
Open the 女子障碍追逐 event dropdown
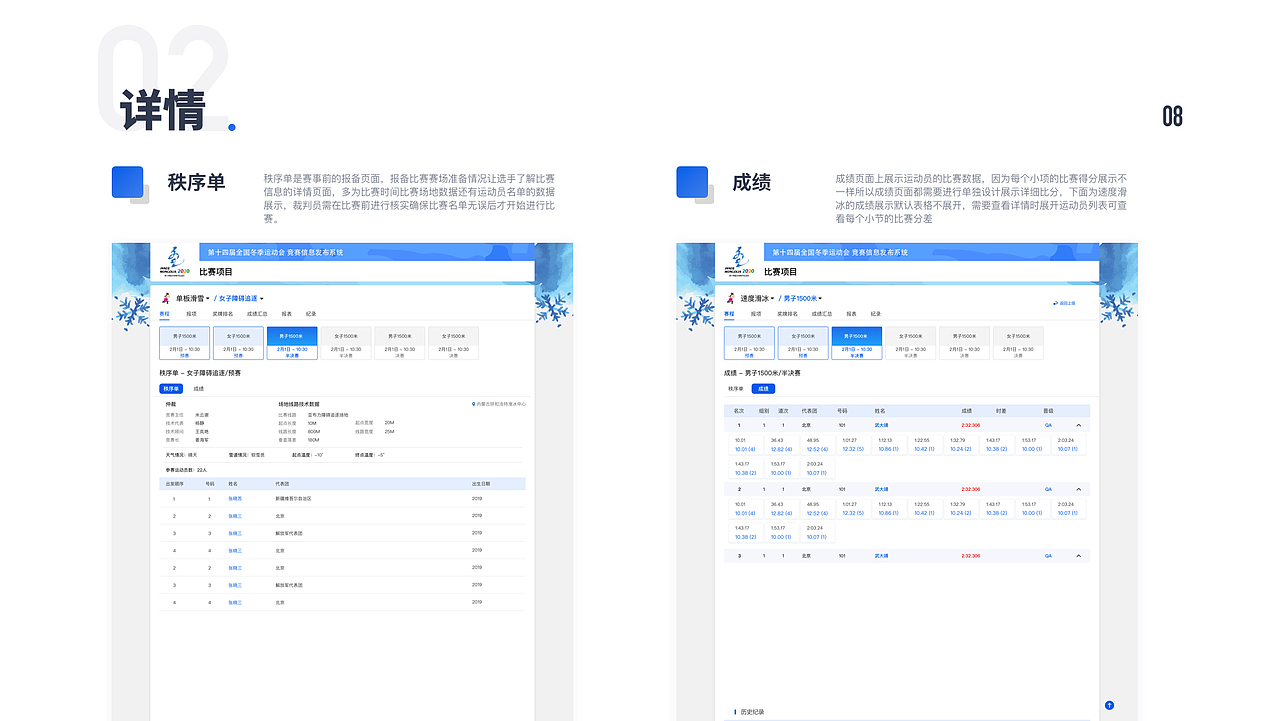(x=241, y=298)
